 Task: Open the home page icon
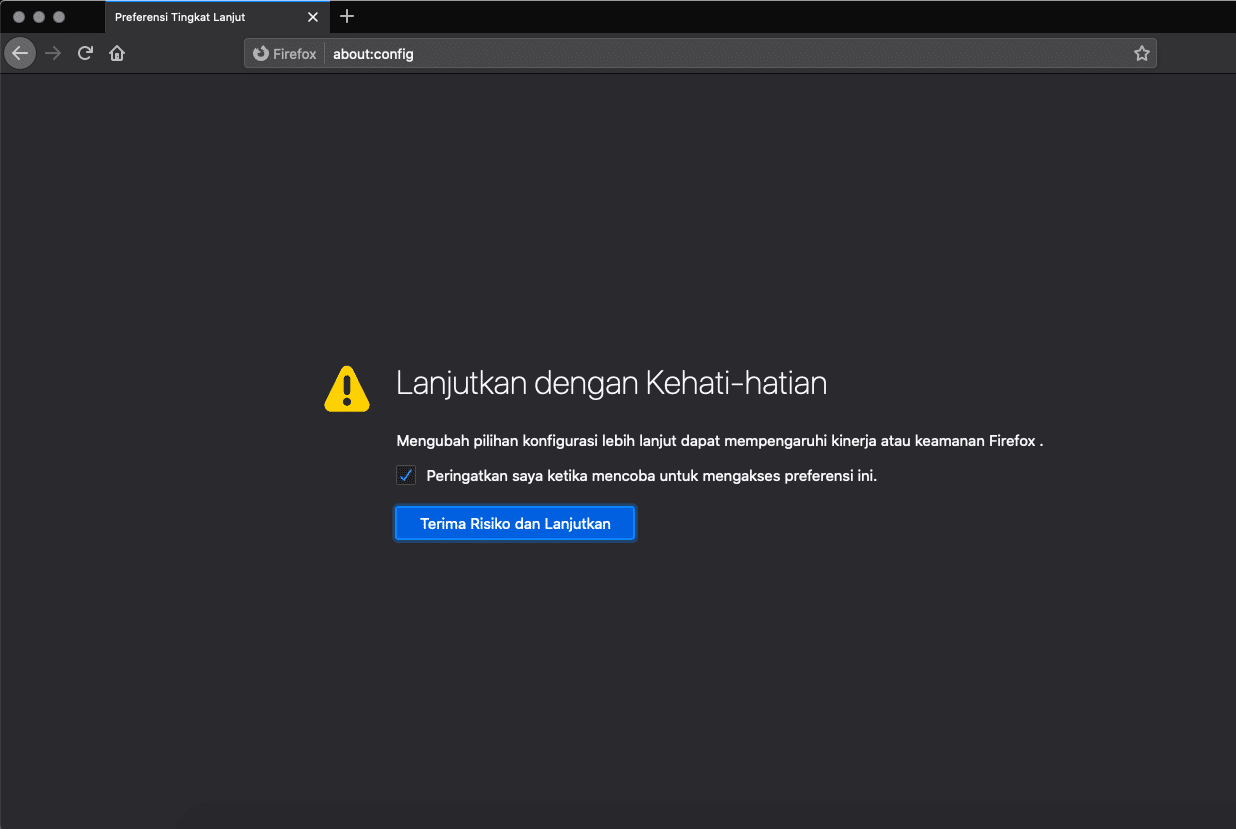coord(117,53)
